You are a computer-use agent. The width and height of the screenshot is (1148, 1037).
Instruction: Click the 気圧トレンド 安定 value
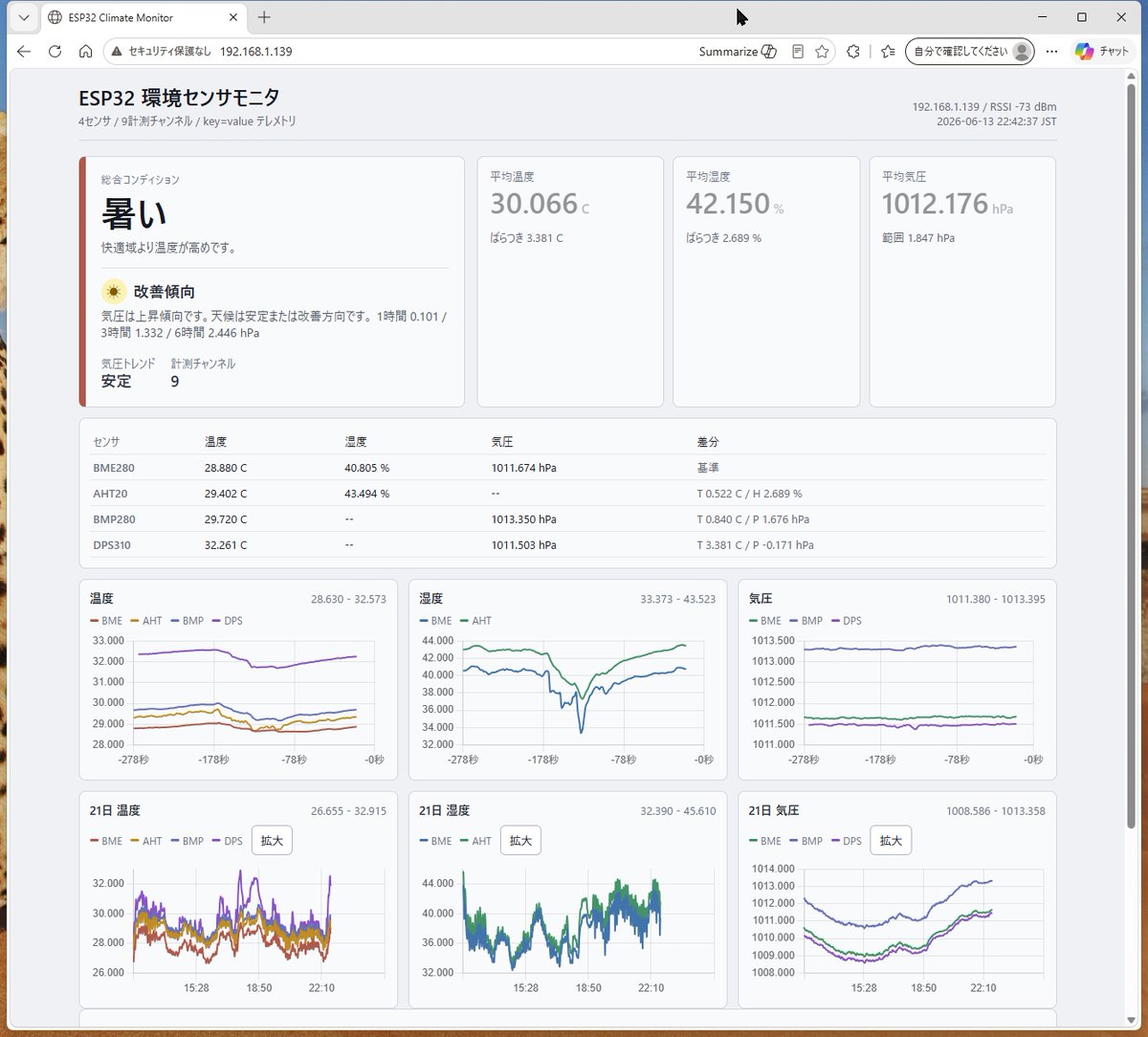click(x=117, y=382)
